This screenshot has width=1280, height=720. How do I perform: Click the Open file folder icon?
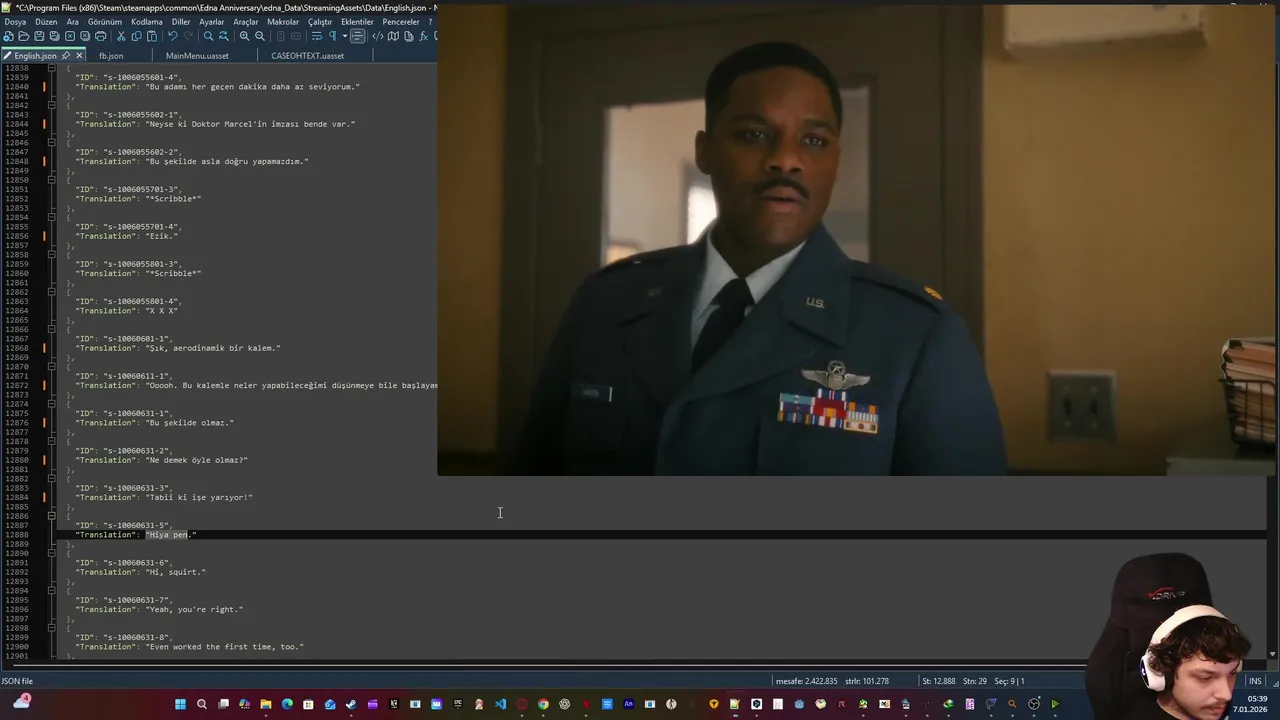point(24,36)
